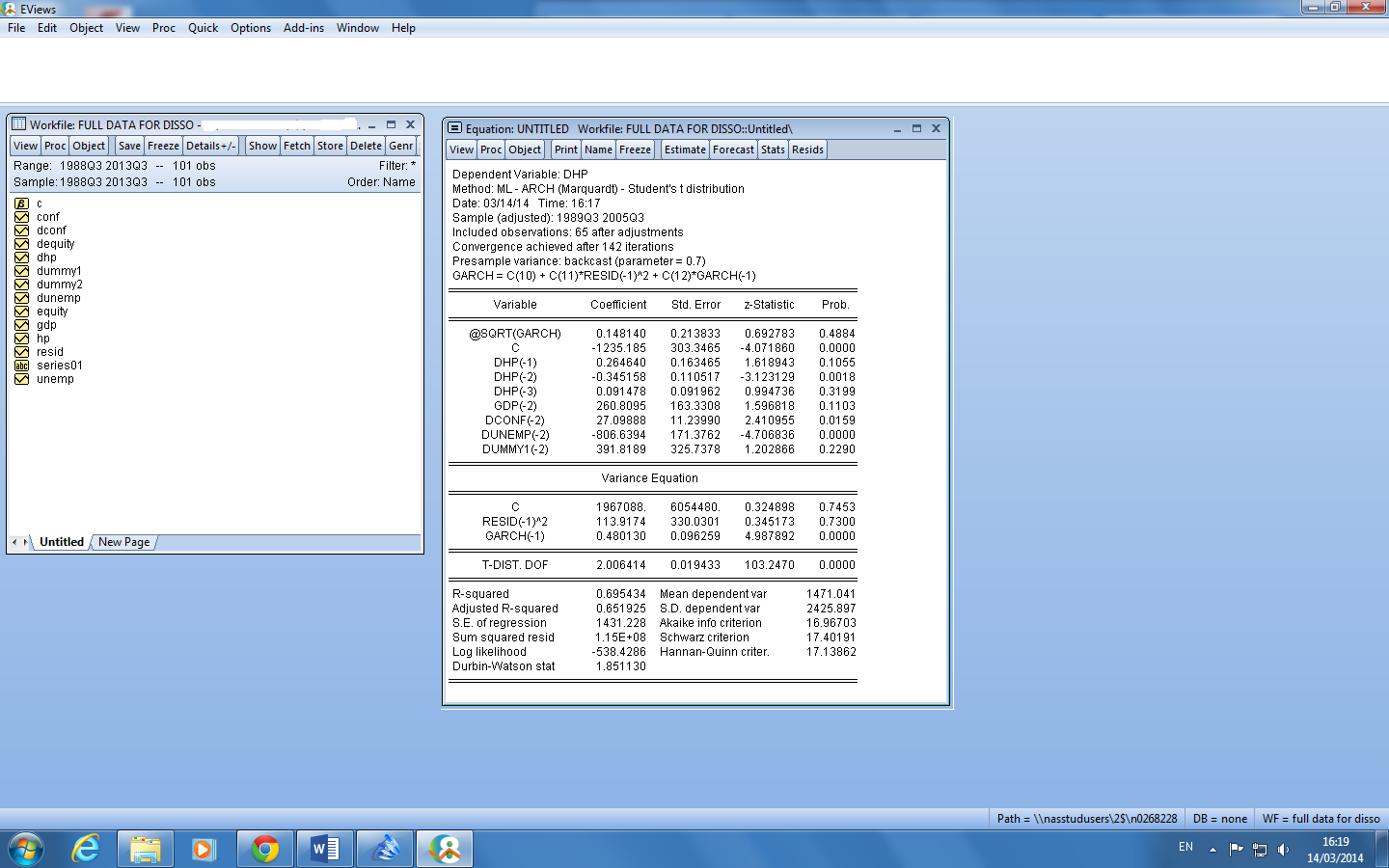This screenshot has width=1389, height=868.
Task: Click Print in the Equation toolbar
Action: pyautogui.click(x=566, y=149)
